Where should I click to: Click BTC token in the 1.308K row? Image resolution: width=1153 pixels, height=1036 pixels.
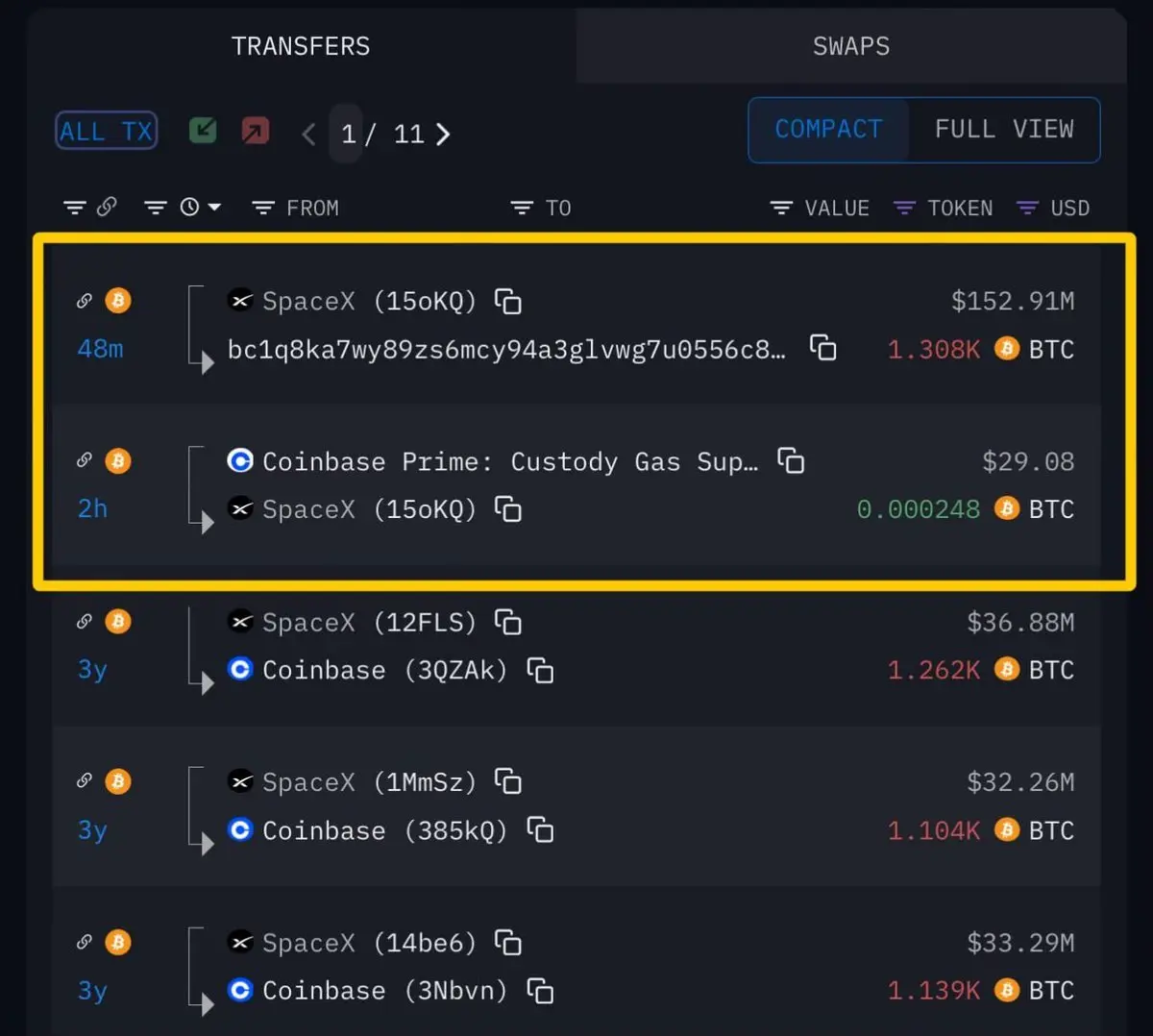pyautogui.click(x=1035, y=349)
